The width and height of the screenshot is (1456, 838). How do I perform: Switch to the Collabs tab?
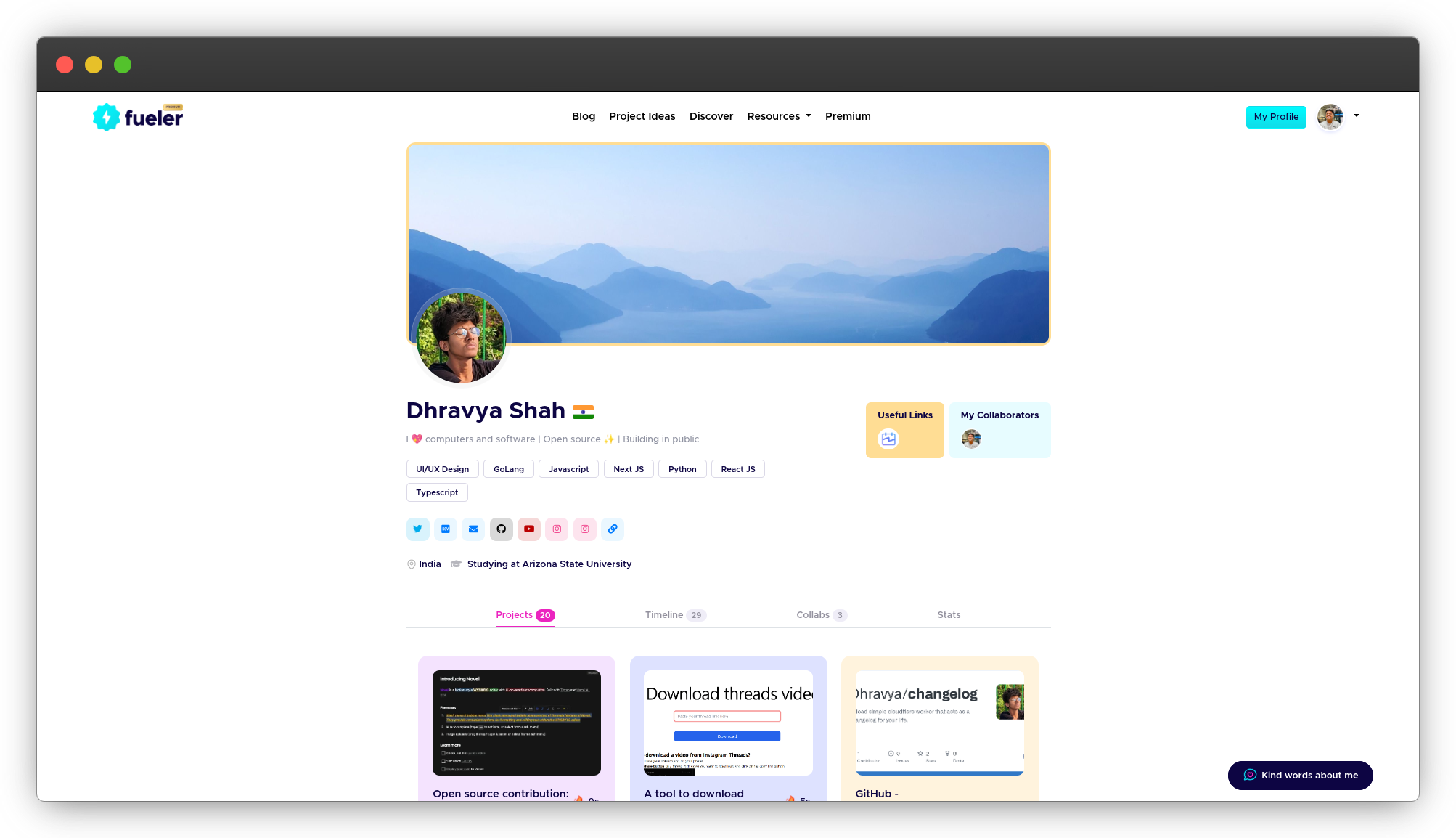pyautogui.click(x=821, y=615)
